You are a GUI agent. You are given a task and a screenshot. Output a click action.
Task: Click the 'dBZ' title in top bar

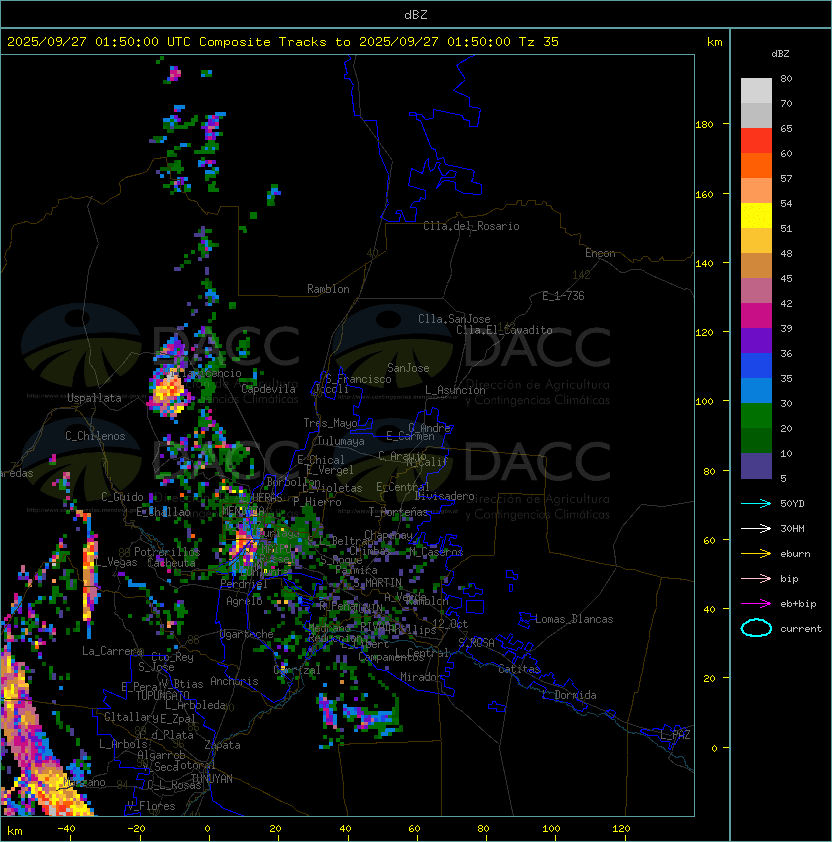click(x=416, y=15)
